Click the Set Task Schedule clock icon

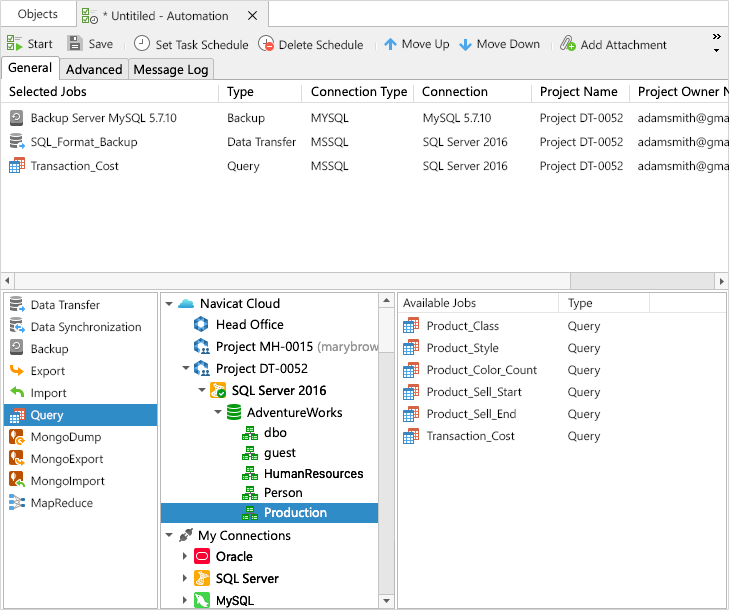pos(142,44)
